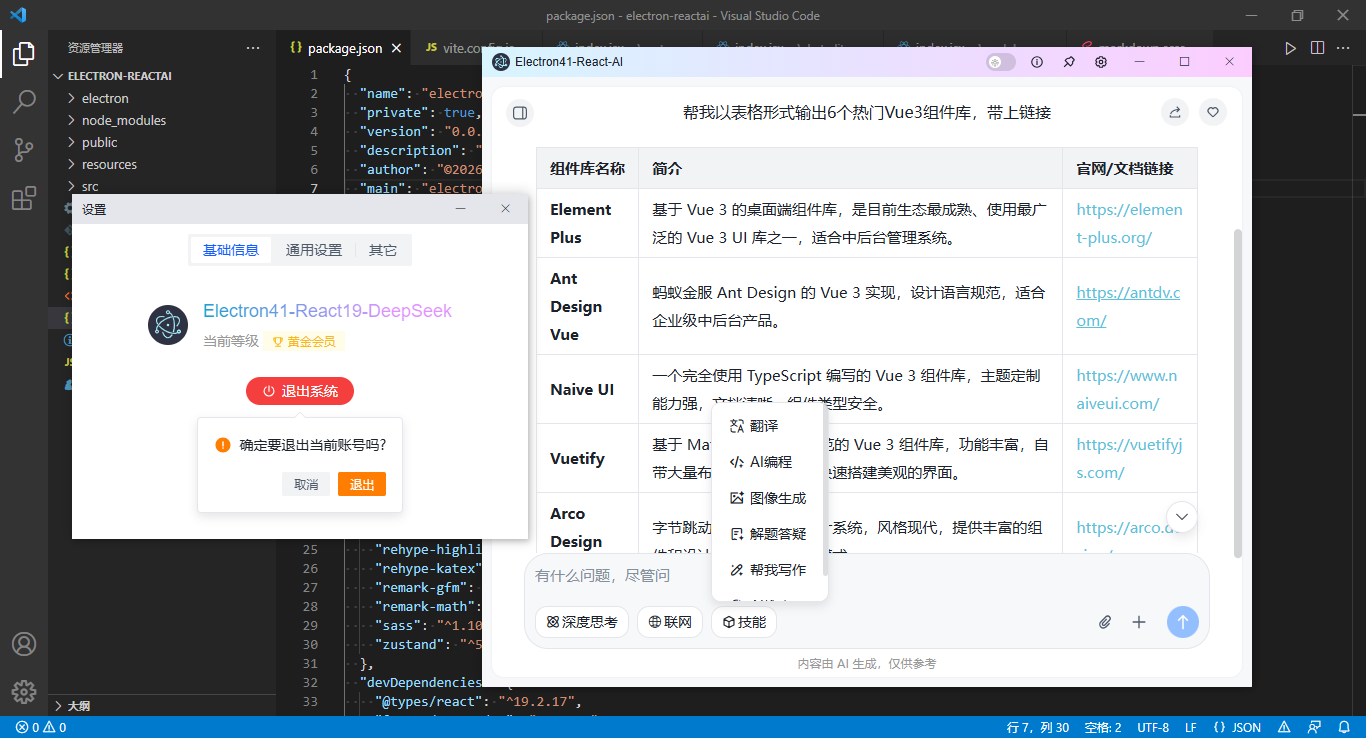Screen dimensions: 1366x738
Task: Toggle 联网 web search mode
Action: 670,622
